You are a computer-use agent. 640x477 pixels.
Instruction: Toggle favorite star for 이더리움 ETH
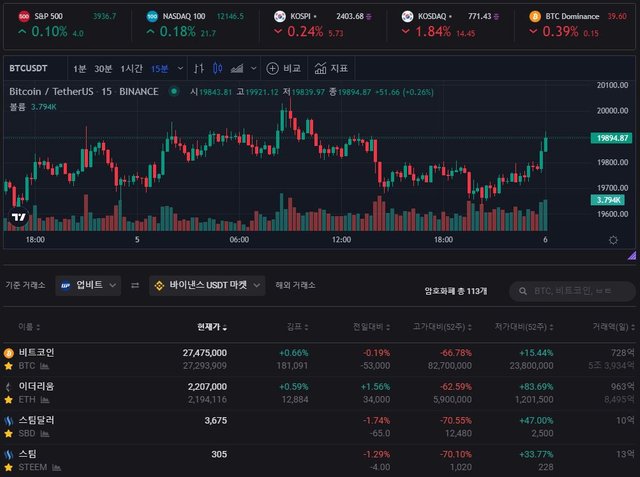click(x=9, y=399)
